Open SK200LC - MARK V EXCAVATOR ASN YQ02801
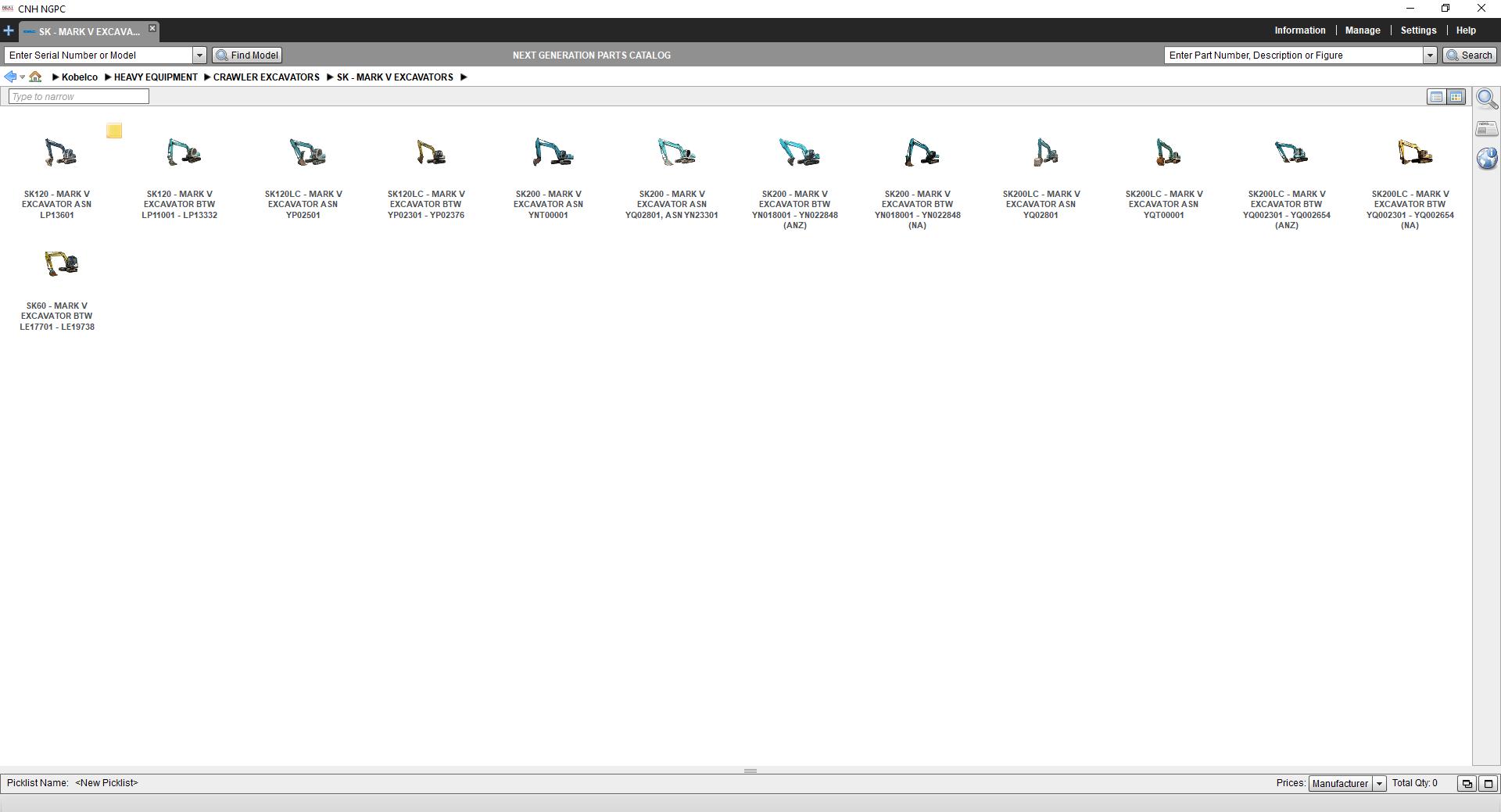Viewport: 1501px width, 812px height. 1041,177
